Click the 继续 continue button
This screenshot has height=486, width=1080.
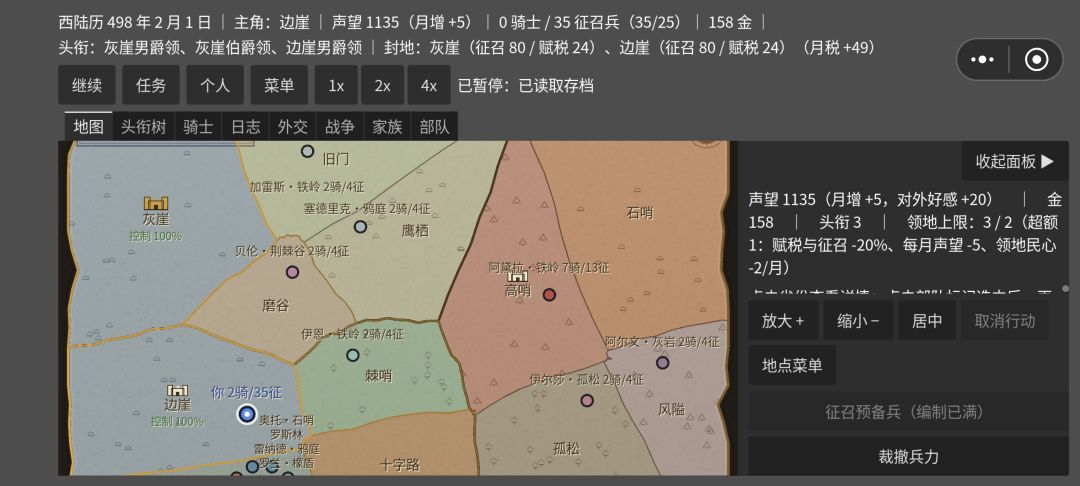[x=87, y=85]
